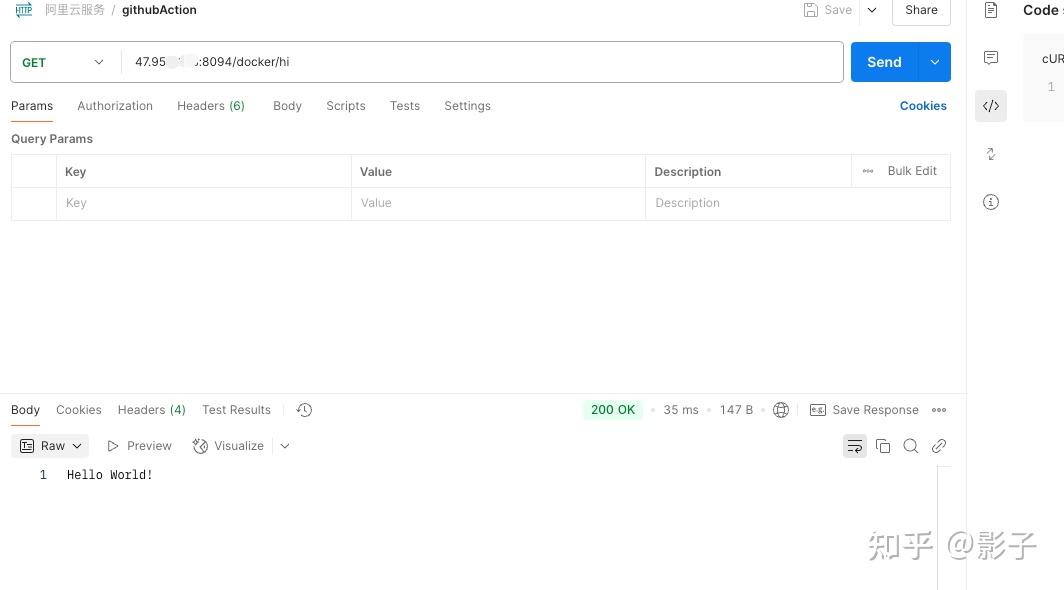This screenshot has width=1064, height=590.
Task: Open the GET method dropdown
Action: (x=65, y=62)
